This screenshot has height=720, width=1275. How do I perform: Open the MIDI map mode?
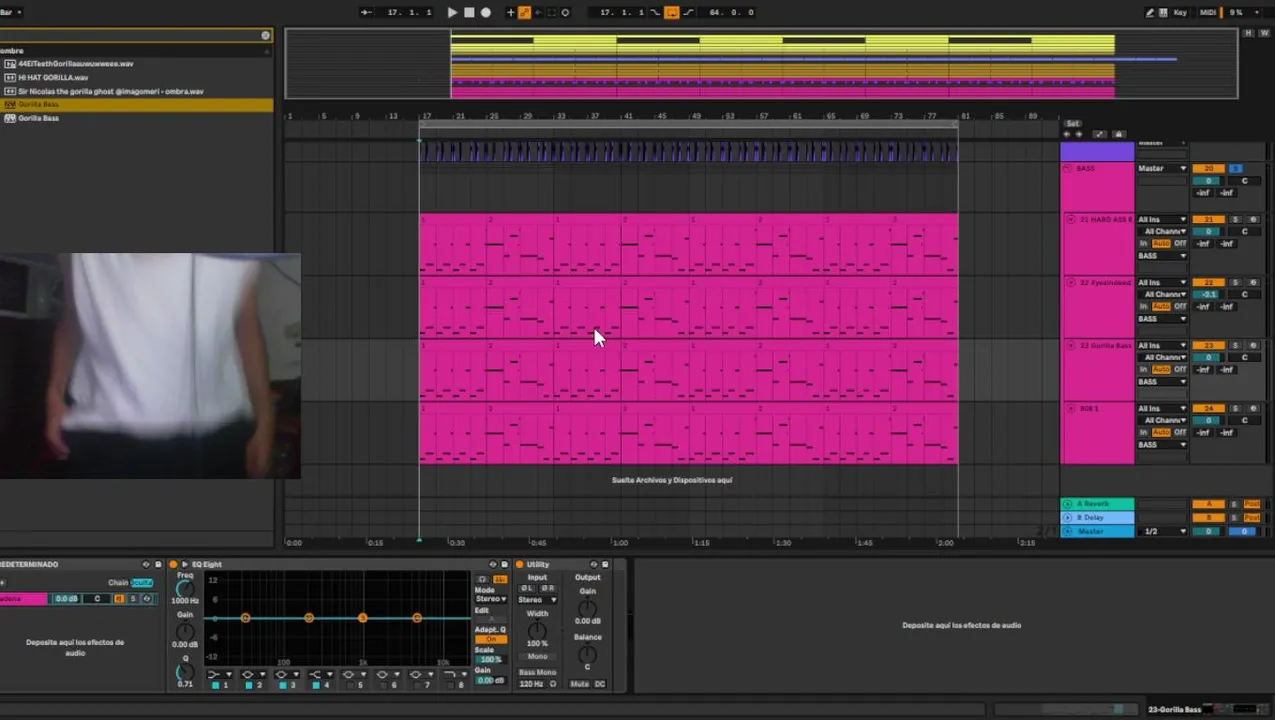click(x=1208, y=12)
